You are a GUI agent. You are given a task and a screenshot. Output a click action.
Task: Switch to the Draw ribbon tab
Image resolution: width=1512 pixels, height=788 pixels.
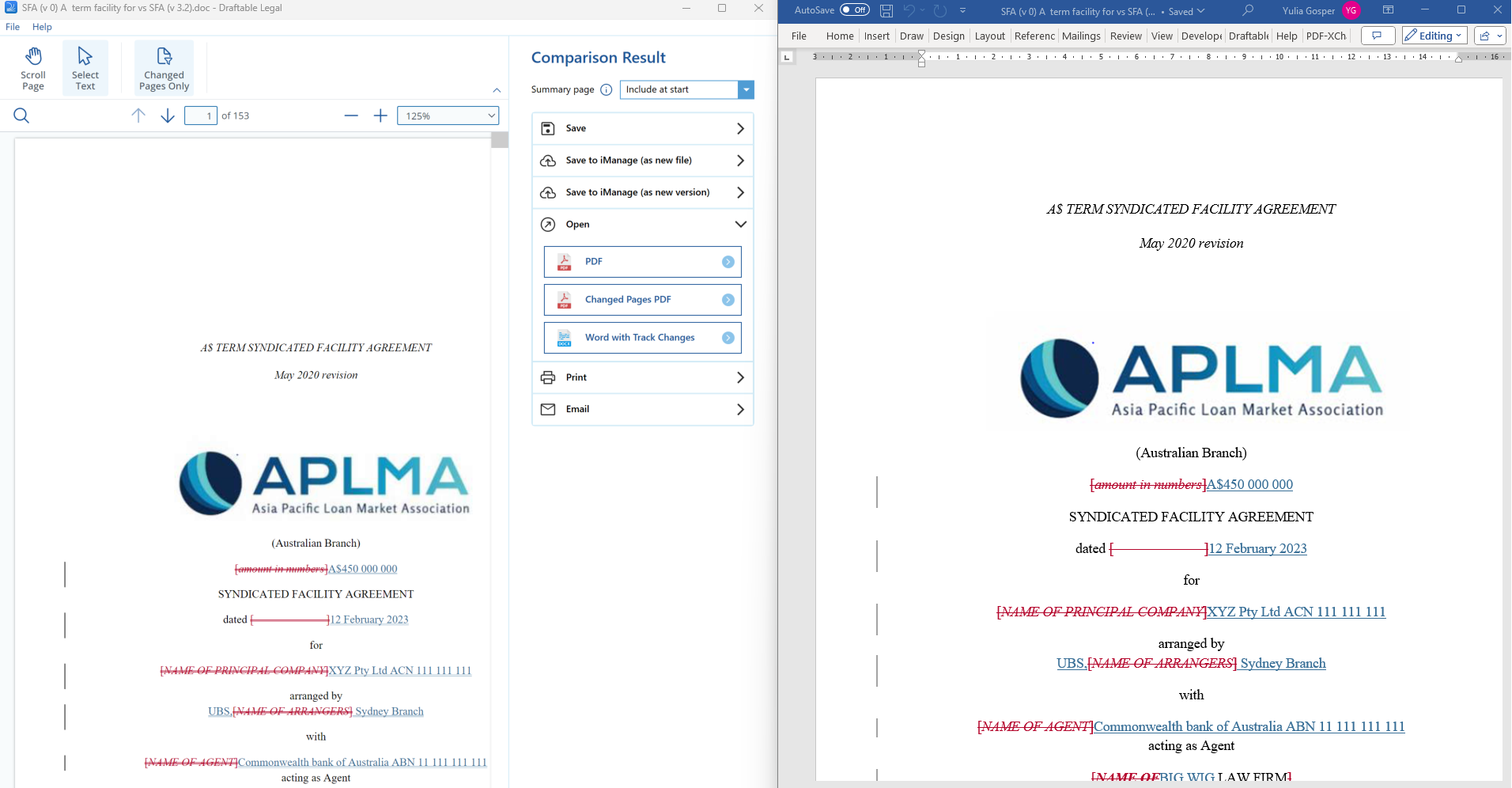[912, 36]
